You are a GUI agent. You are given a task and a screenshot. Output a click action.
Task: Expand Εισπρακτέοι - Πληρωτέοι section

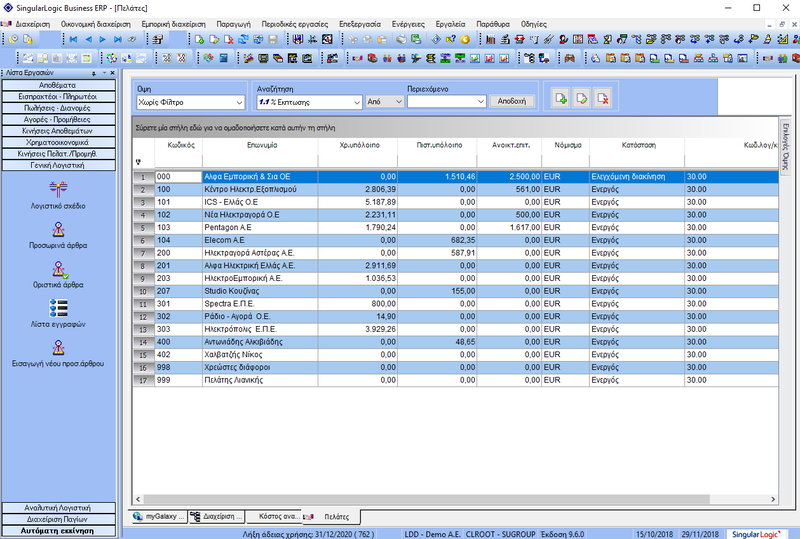tap(59, 96)
